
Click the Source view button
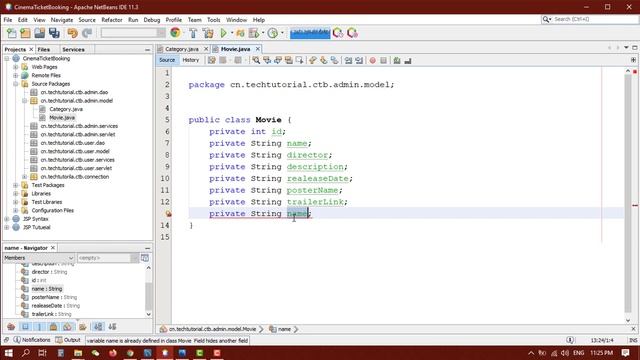pos(167,60)
